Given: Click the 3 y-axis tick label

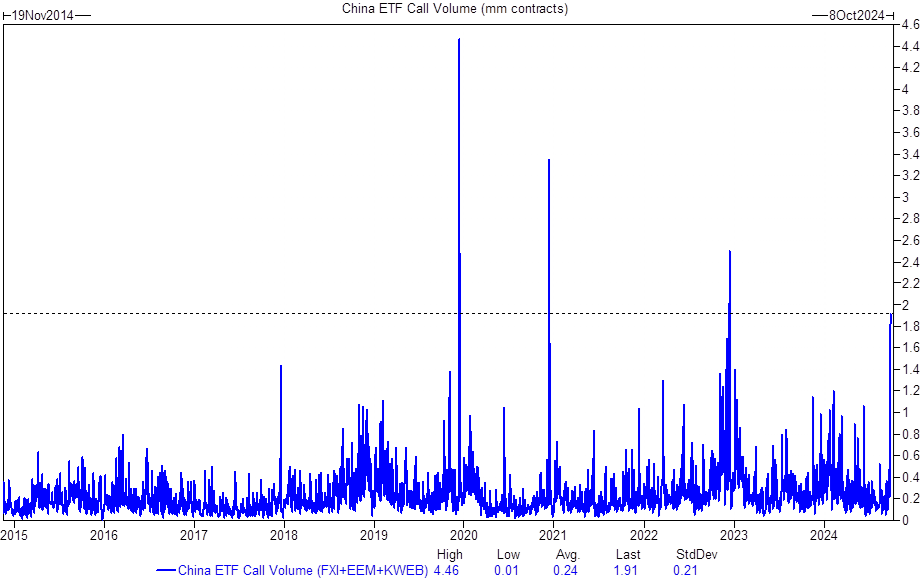Looking at the screenshot, I should [x=907, y=197].
